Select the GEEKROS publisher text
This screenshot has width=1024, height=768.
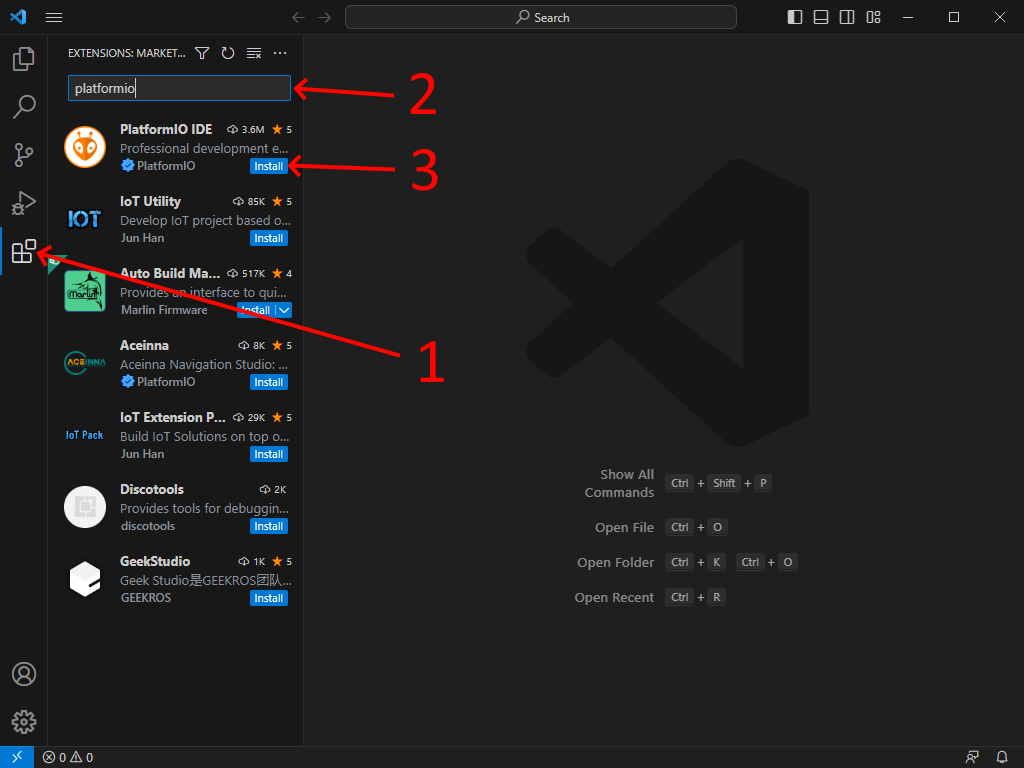(146, 598)
